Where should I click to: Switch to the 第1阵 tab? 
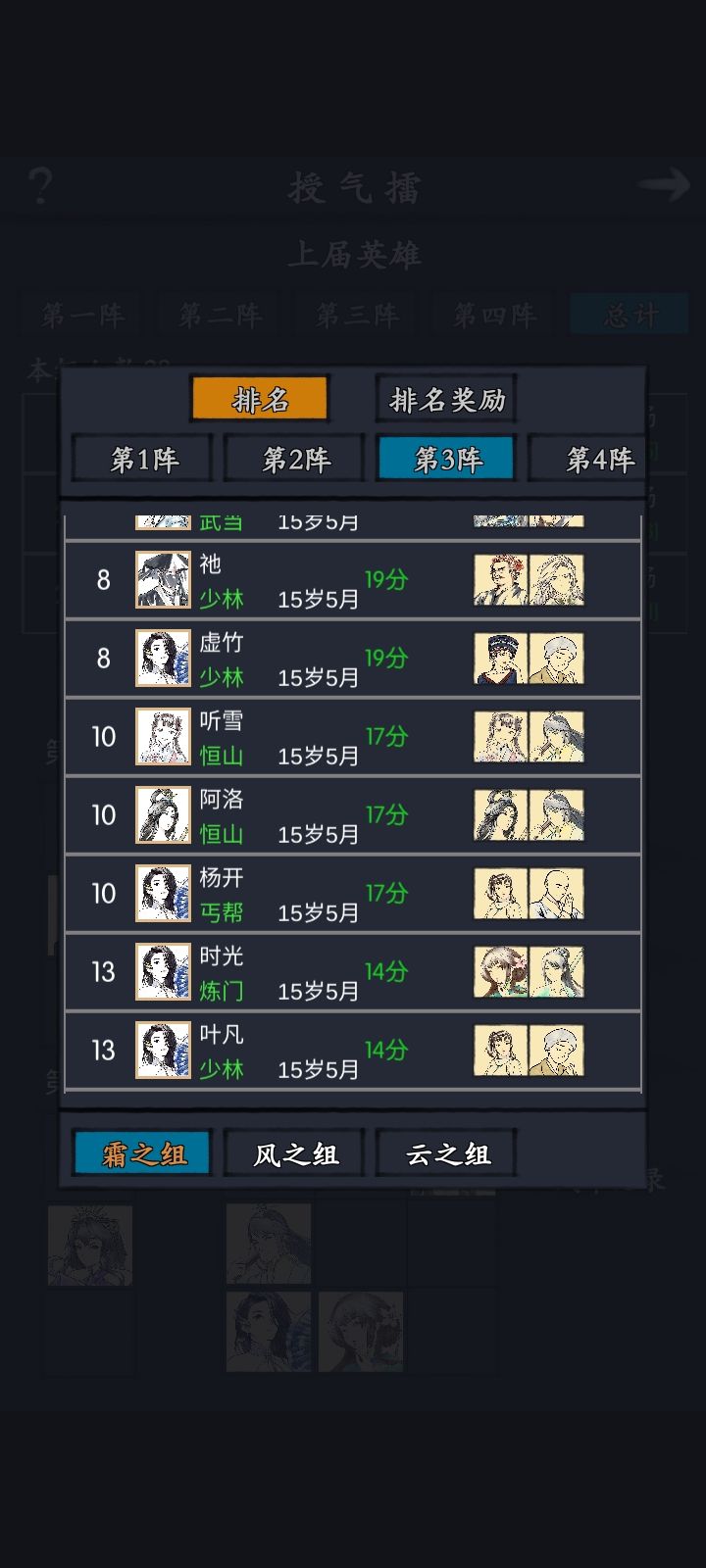143,459
